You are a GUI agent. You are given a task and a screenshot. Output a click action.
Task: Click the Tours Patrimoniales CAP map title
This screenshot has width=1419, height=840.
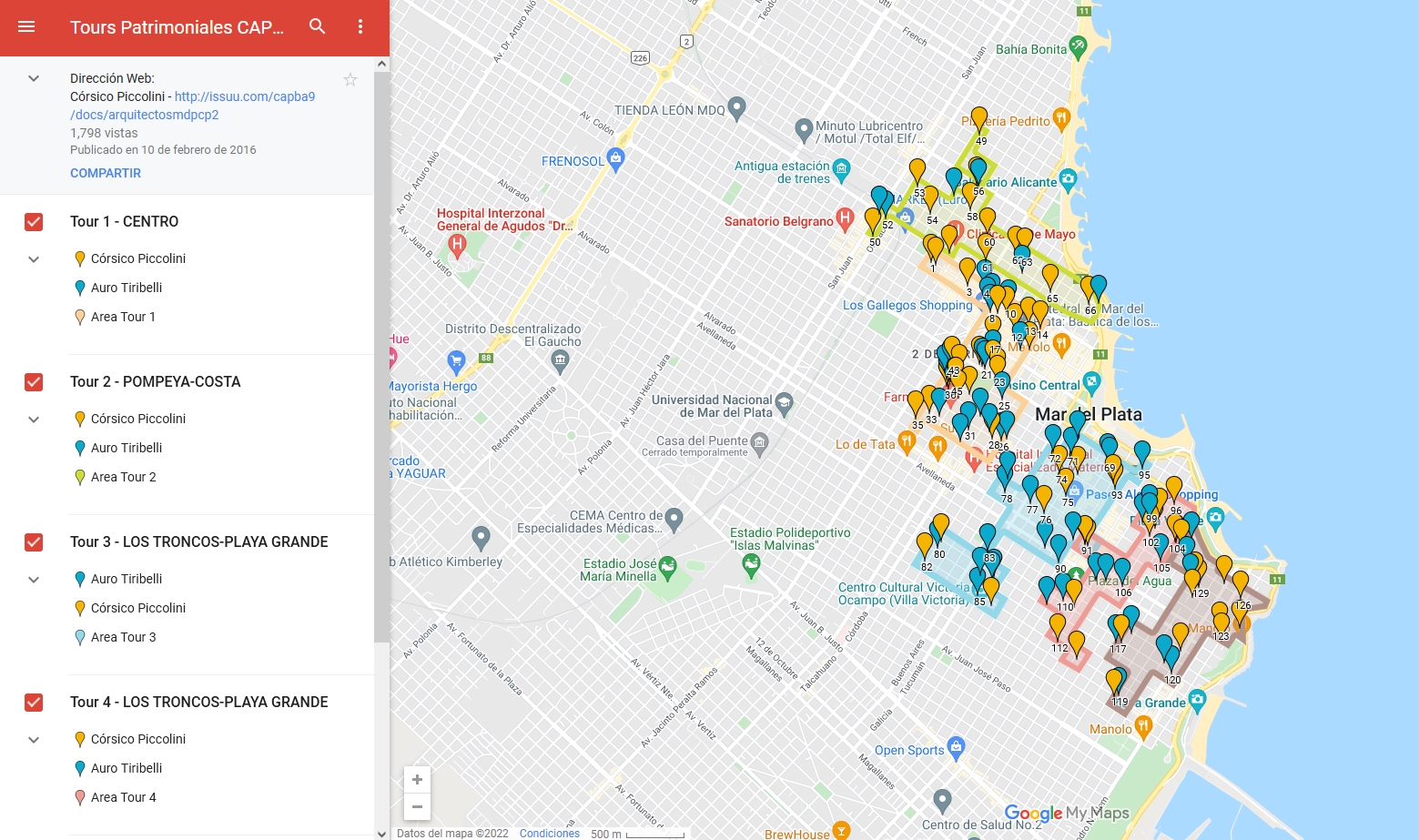[x=177, y=27]
